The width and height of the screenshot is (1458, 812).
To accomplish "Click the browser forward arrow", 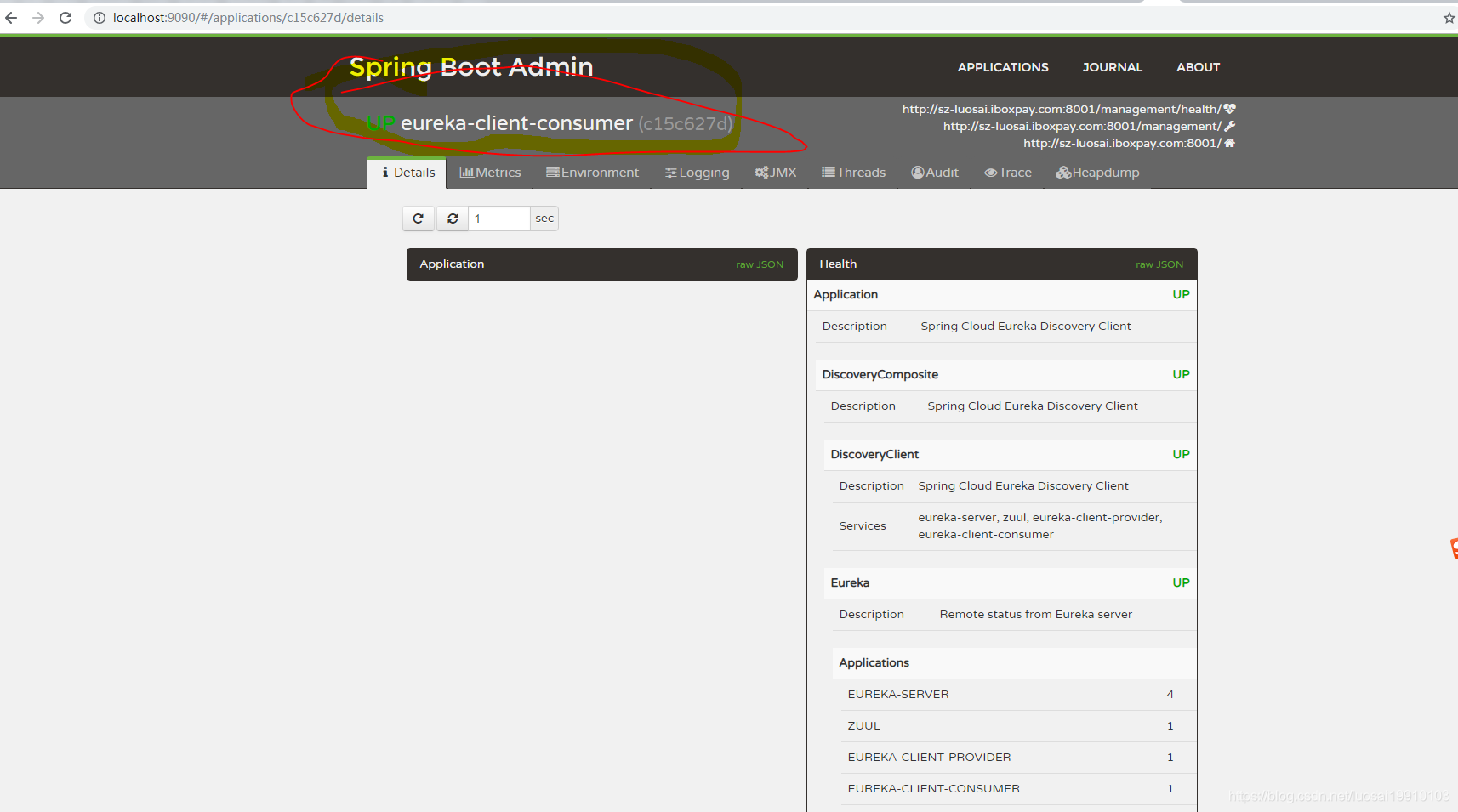I will (x=38, y=17).
